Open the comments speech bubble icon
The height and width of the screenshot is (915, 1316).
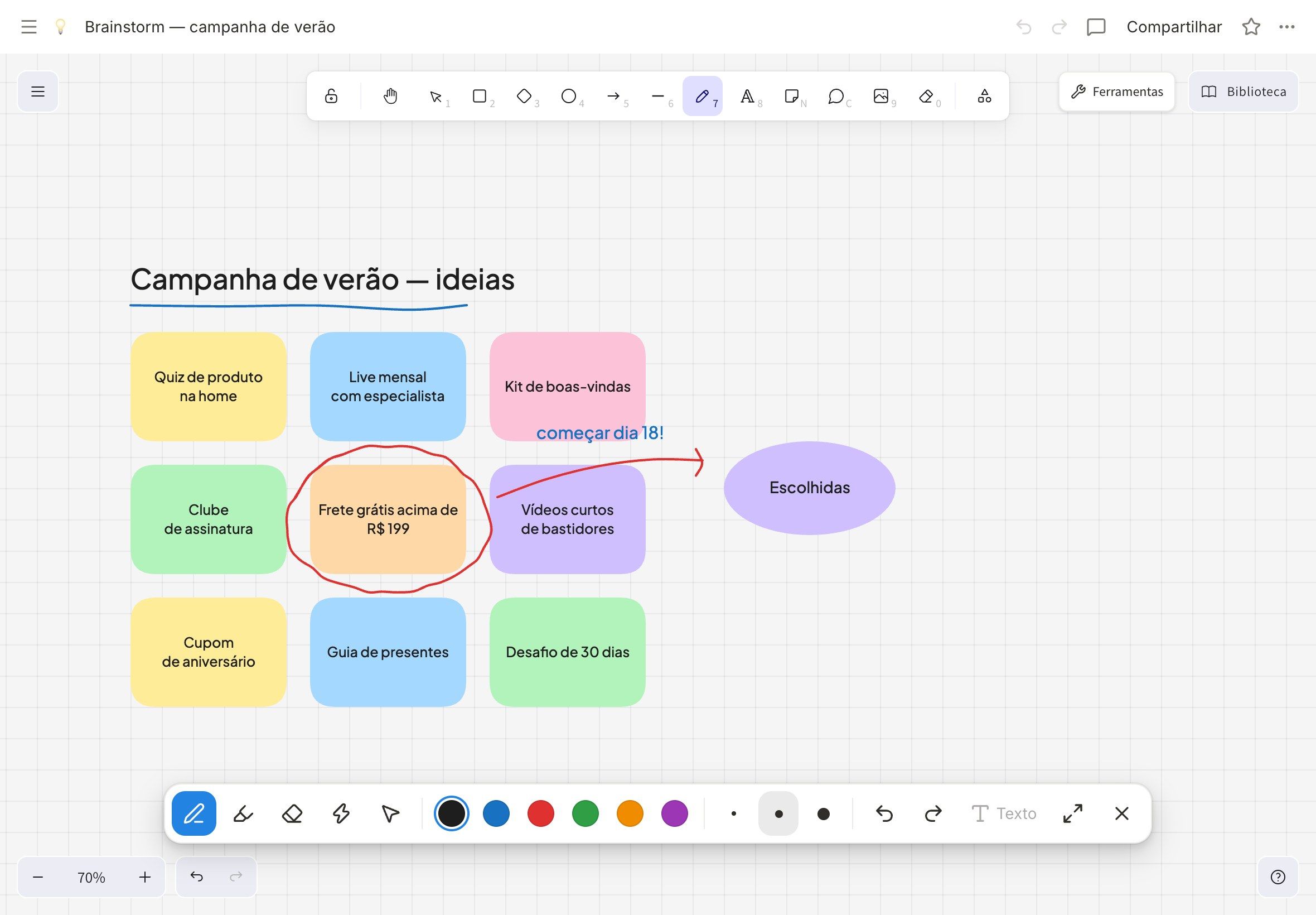(x=1095, y=27)
